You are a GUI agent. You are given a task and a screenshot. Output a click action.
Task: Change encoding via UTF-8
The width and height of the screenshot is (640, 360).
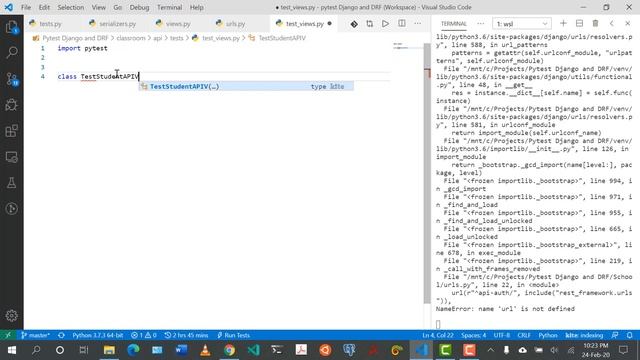502,335
